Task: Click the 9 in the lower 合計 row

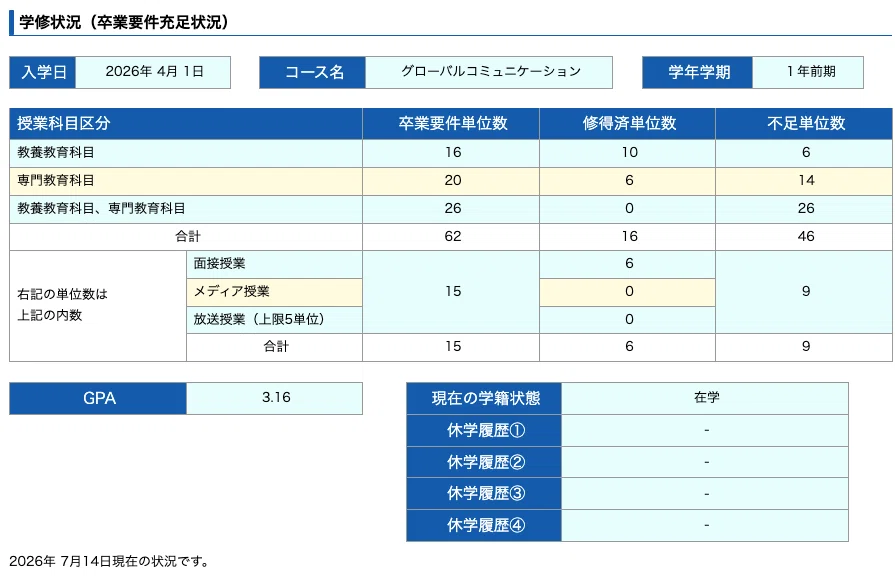Action: point(804,347)
